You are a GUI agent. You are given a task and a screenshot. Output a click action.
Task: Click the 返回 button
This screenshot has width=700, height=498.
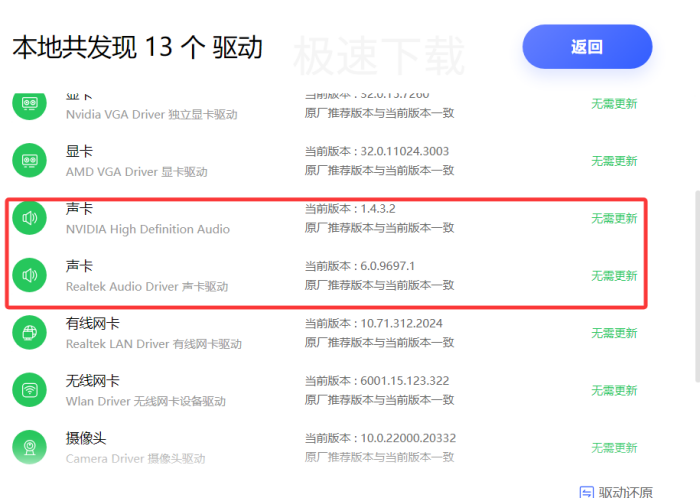[587, 47]
